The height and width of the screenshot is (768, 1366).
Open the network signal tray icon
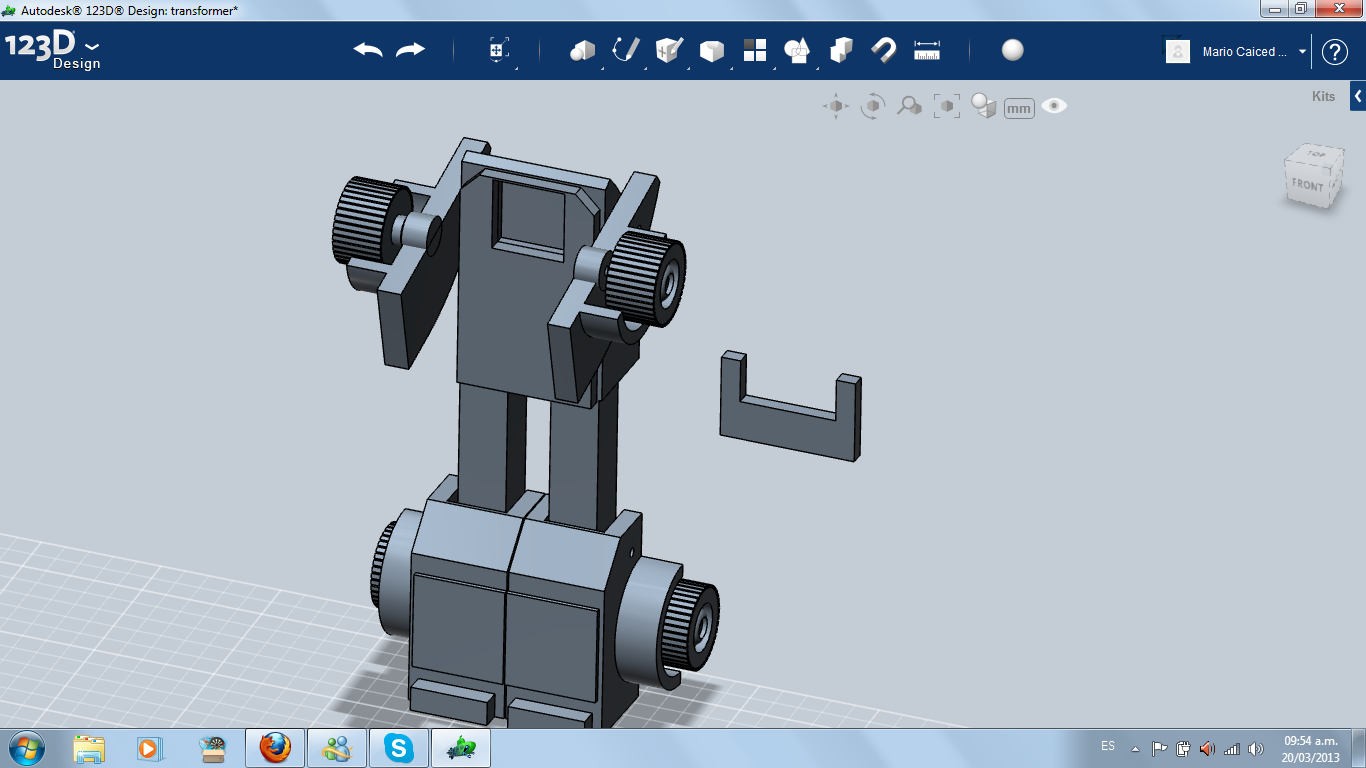[1232, 748]
